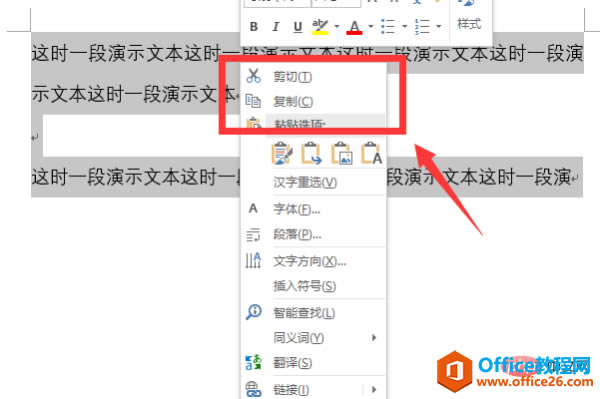Paste keeping source formatting
This screenshot has height=399, width=600.
282,153
